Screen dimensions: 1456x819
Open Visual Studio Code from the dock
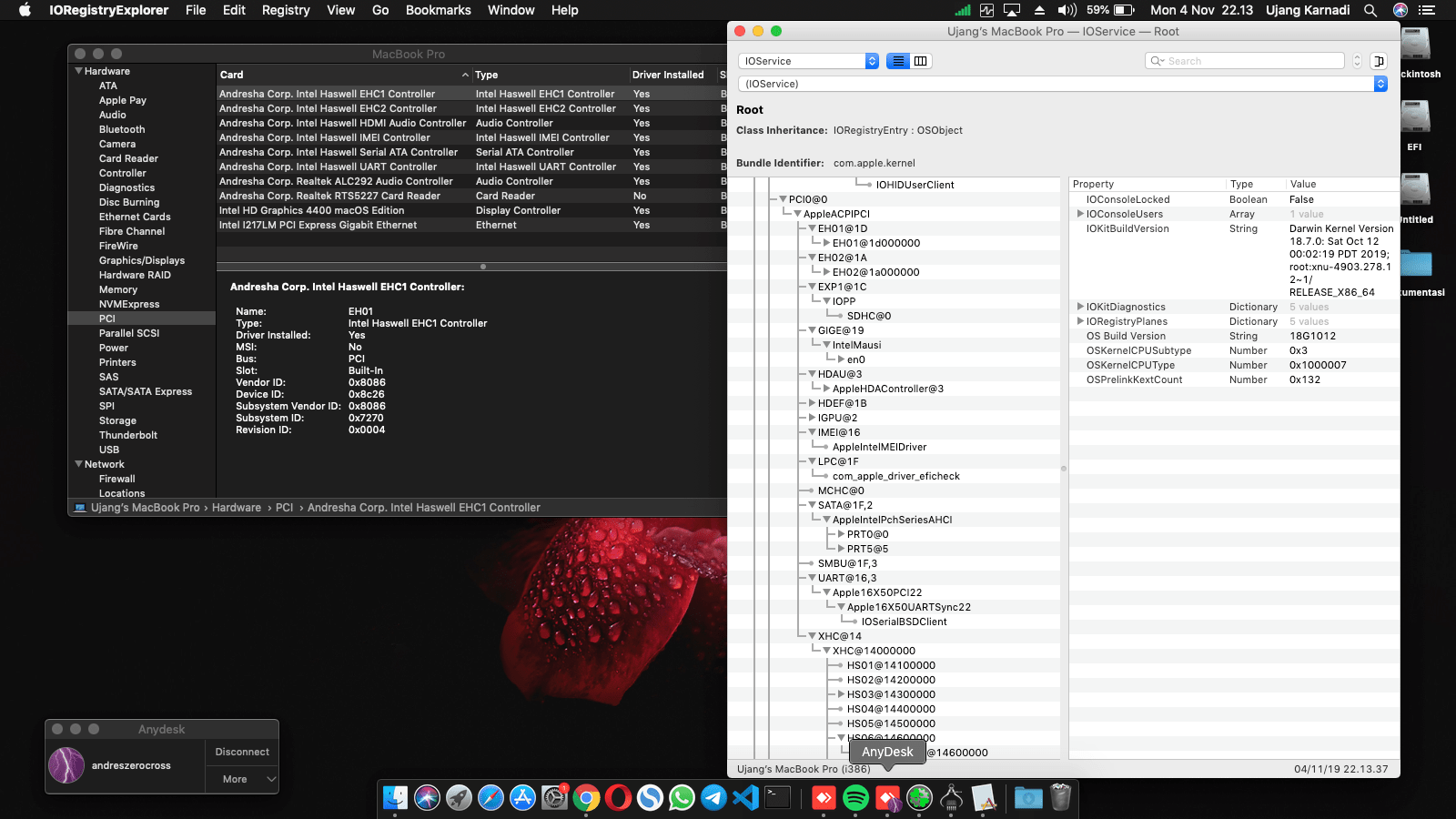coord(745,798)
